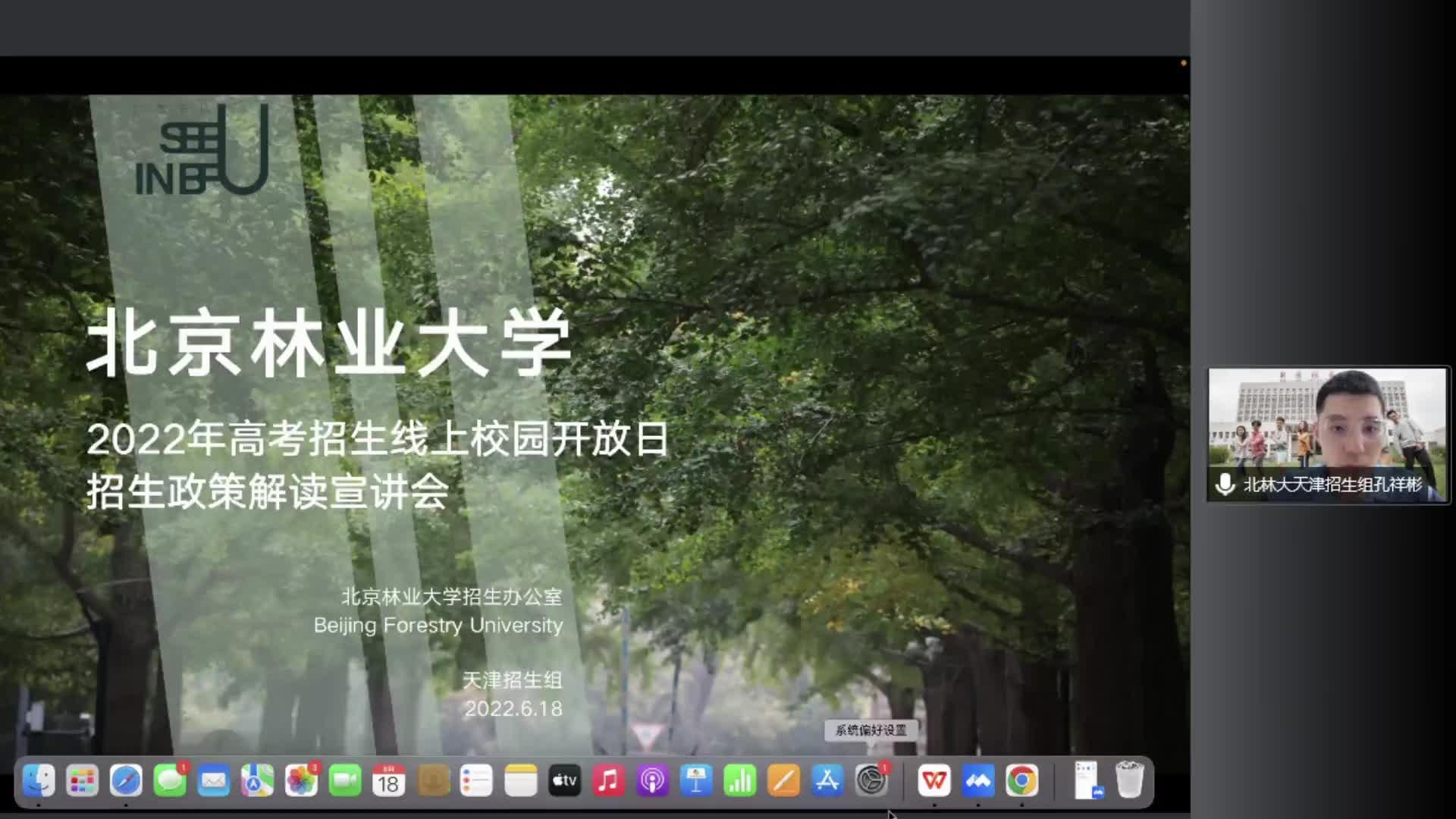The height and width of the screenshot is (819, 1456).
Task: Open Numbers from the dock
Action: tap(739, 780)
